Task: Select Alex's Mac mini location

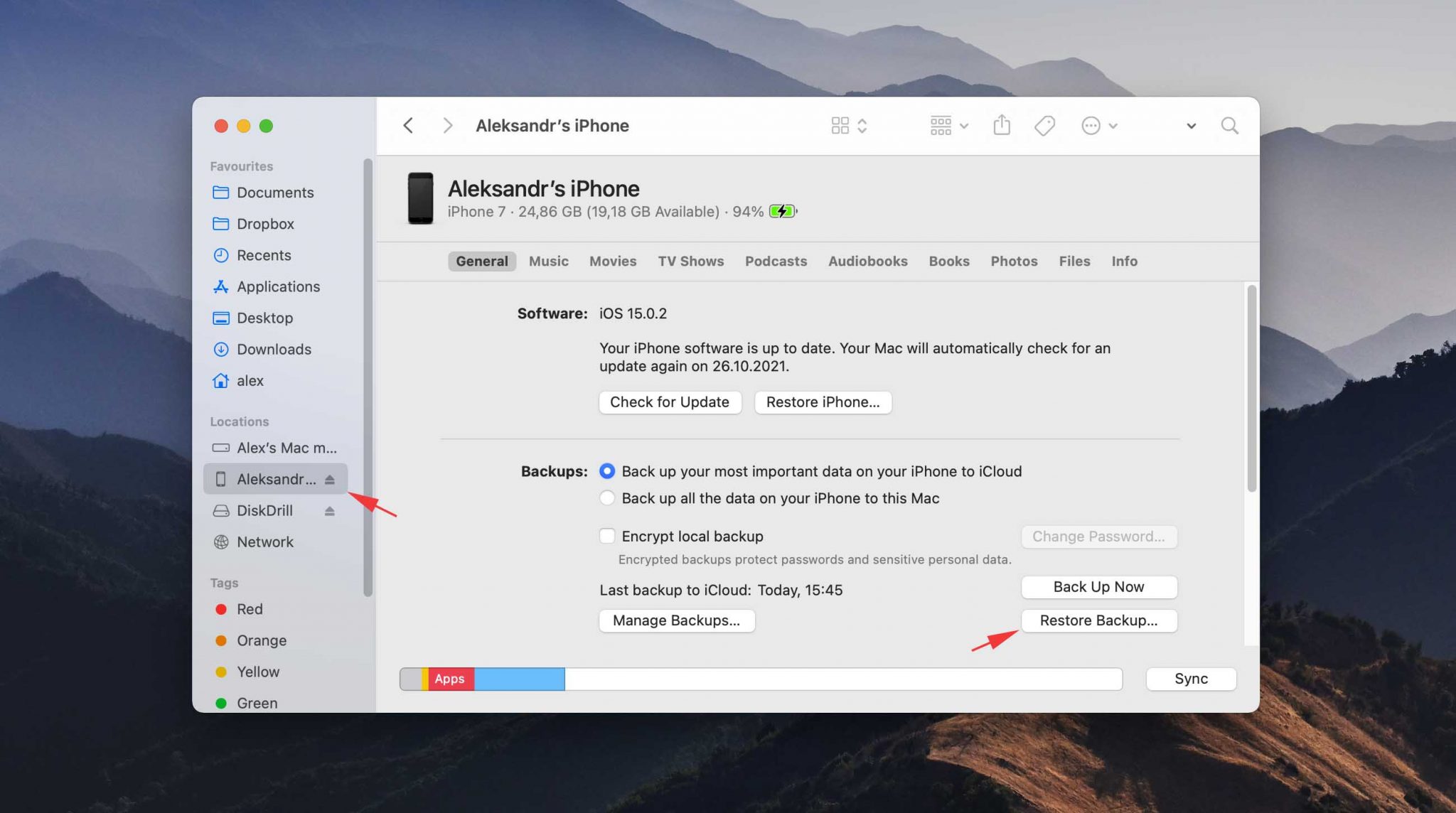Action: 275,448
